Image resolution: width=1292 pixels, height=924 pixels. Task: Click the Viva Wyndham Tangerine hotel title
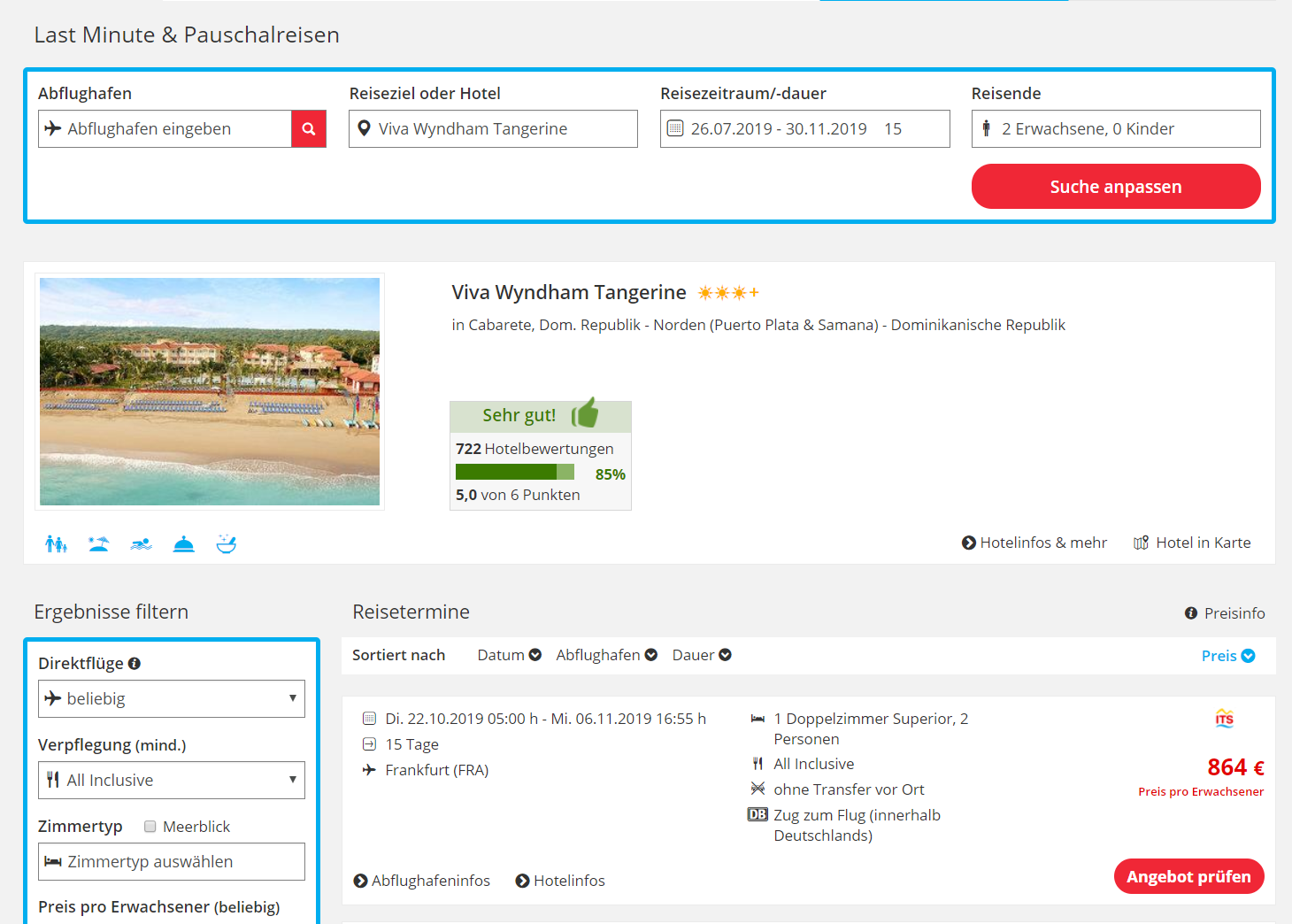569,292
